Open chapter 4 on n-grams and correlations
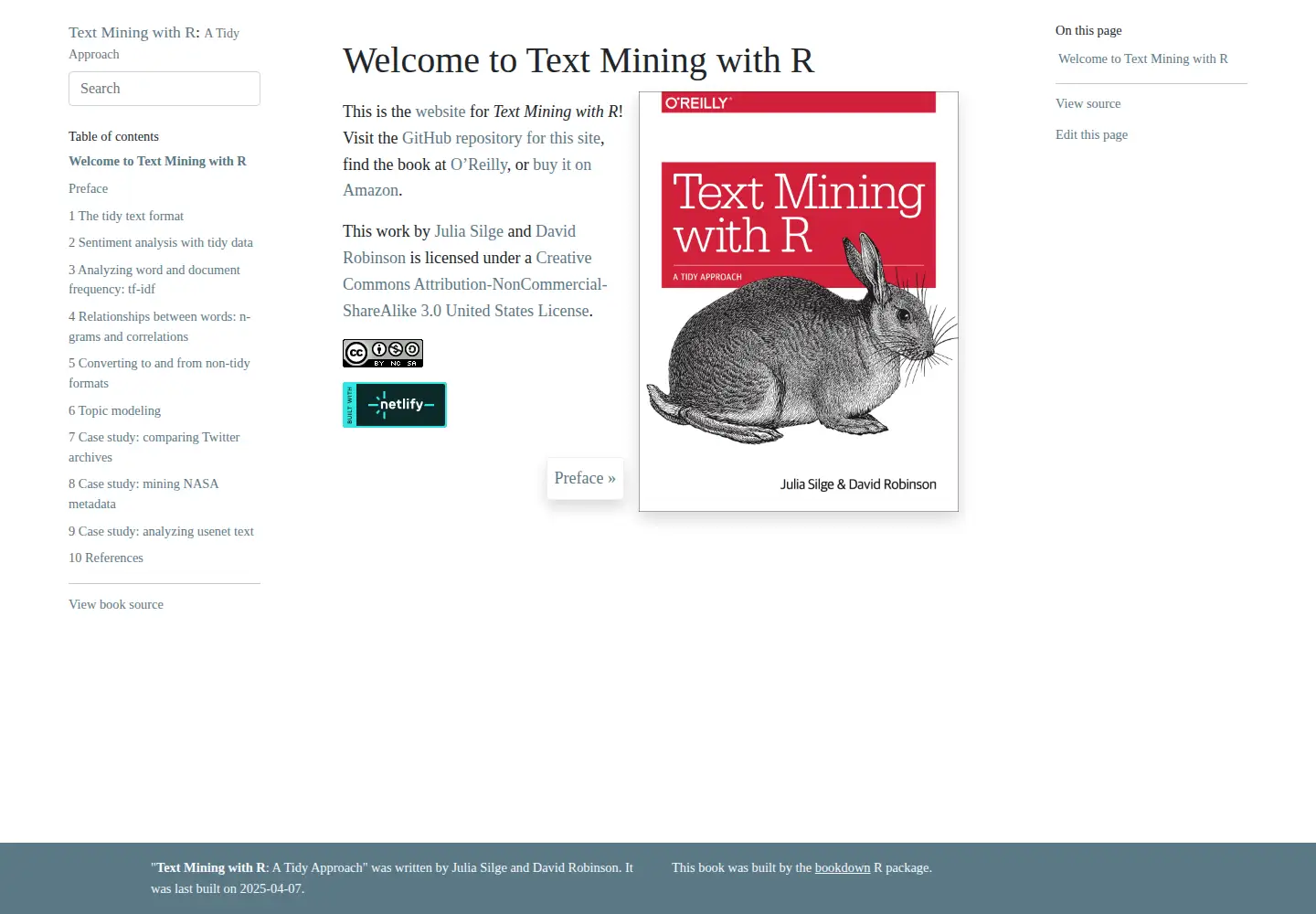The height and width of the screenshot is (914, 1316). [x=159, y=326]
